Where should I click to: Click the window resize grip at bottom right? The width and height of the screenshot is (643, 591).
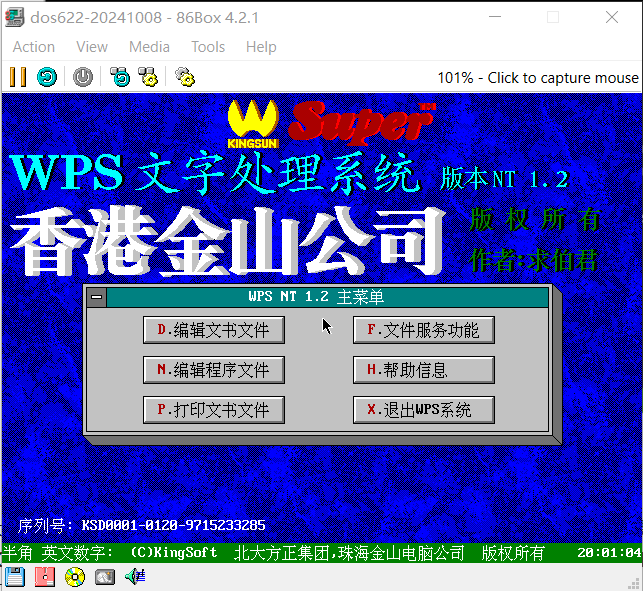point(634,583)
